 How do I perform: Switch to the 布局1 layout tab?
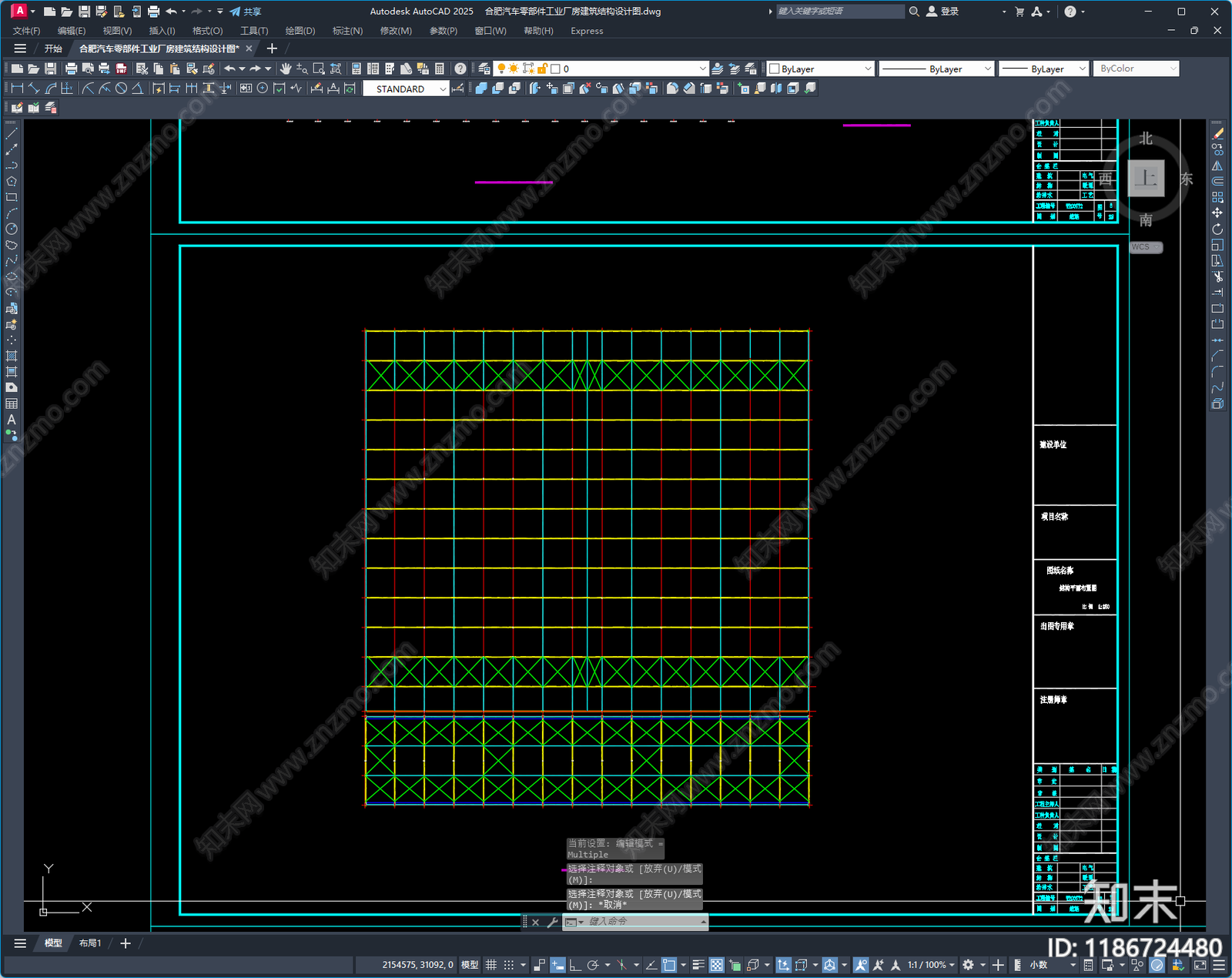click(x=90, y=943)
